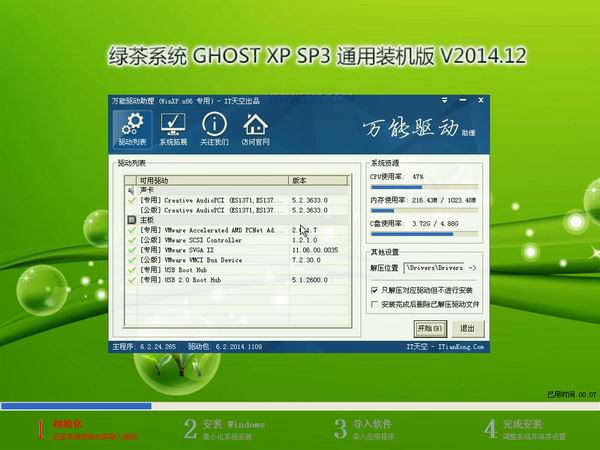This screenshot has width=600, height=450.
Task: Select the USB 2.0 Root Hub text
Action: (180, 280)
